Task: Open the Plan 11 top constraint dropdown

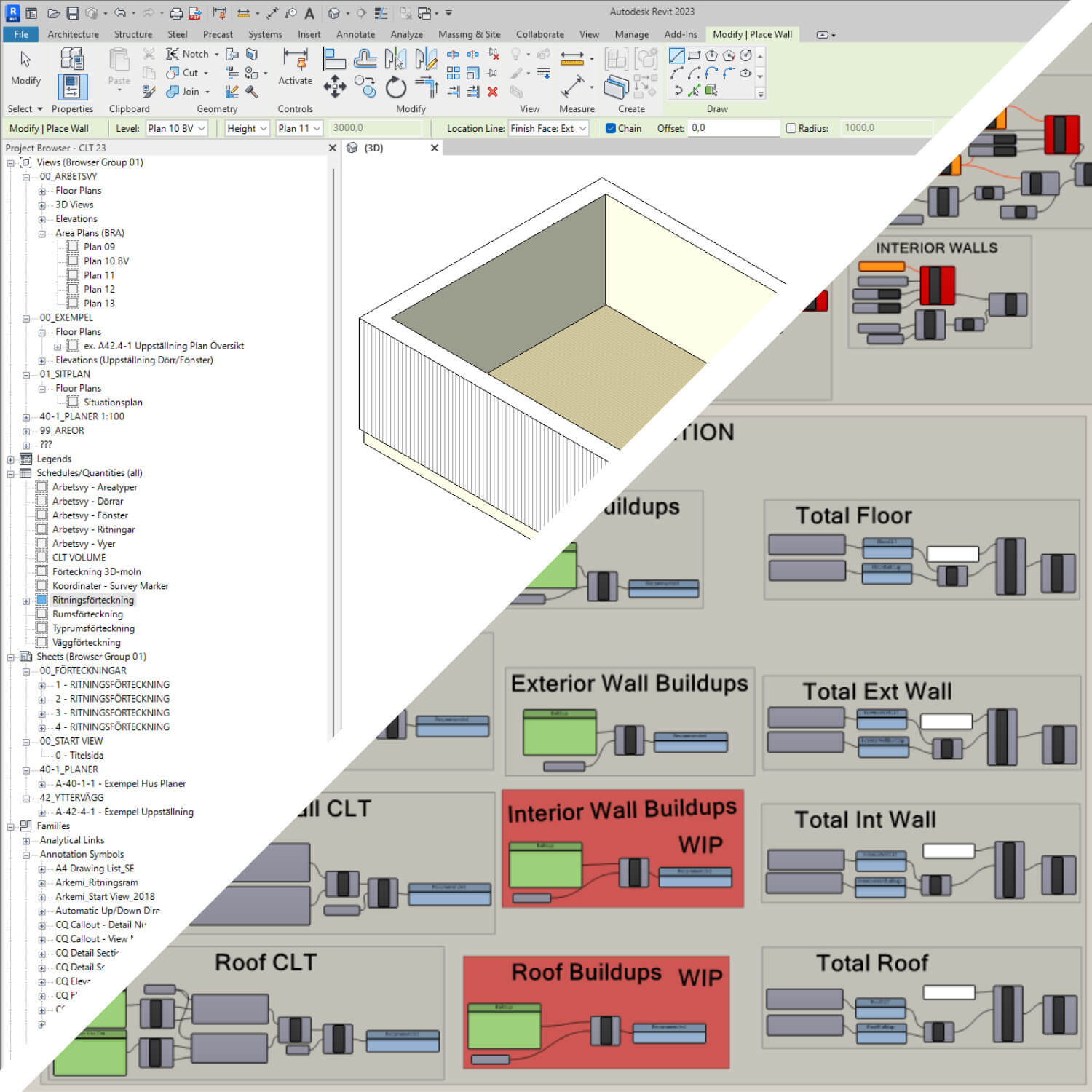Action: tap(300, 128)
